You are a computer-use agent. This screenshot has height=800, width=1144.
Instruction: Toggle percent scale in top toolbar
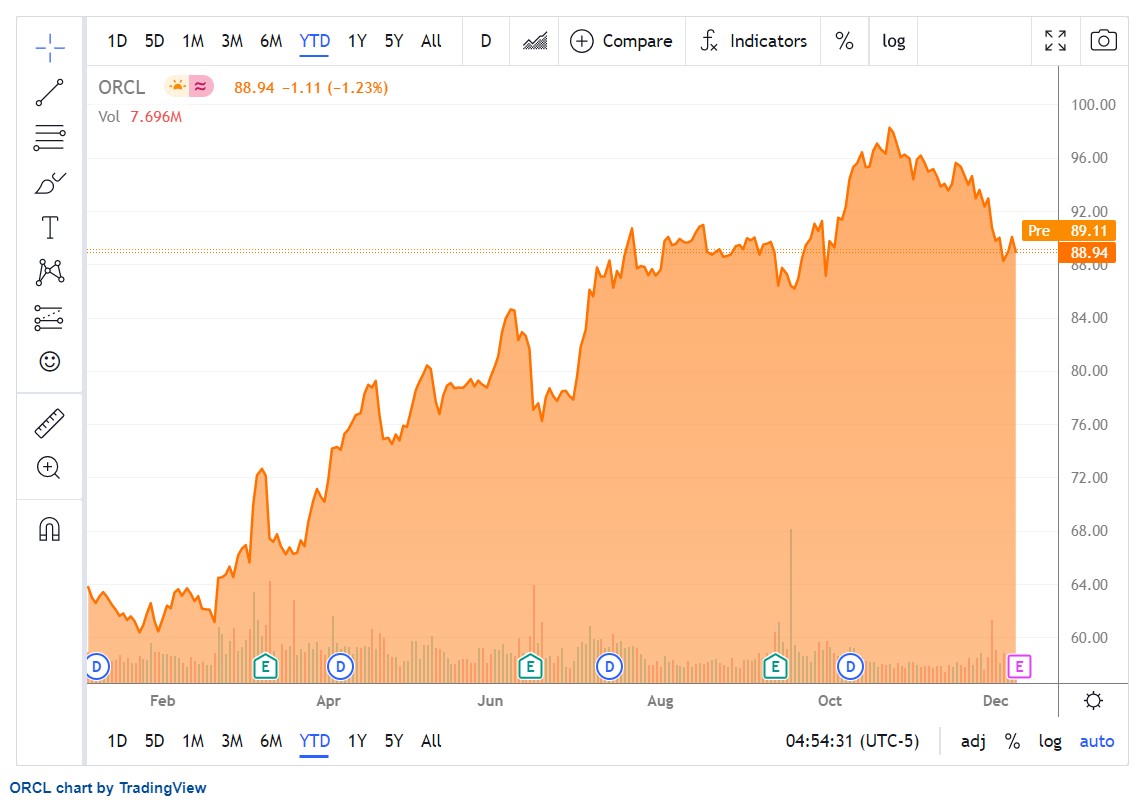click(844, 41)
